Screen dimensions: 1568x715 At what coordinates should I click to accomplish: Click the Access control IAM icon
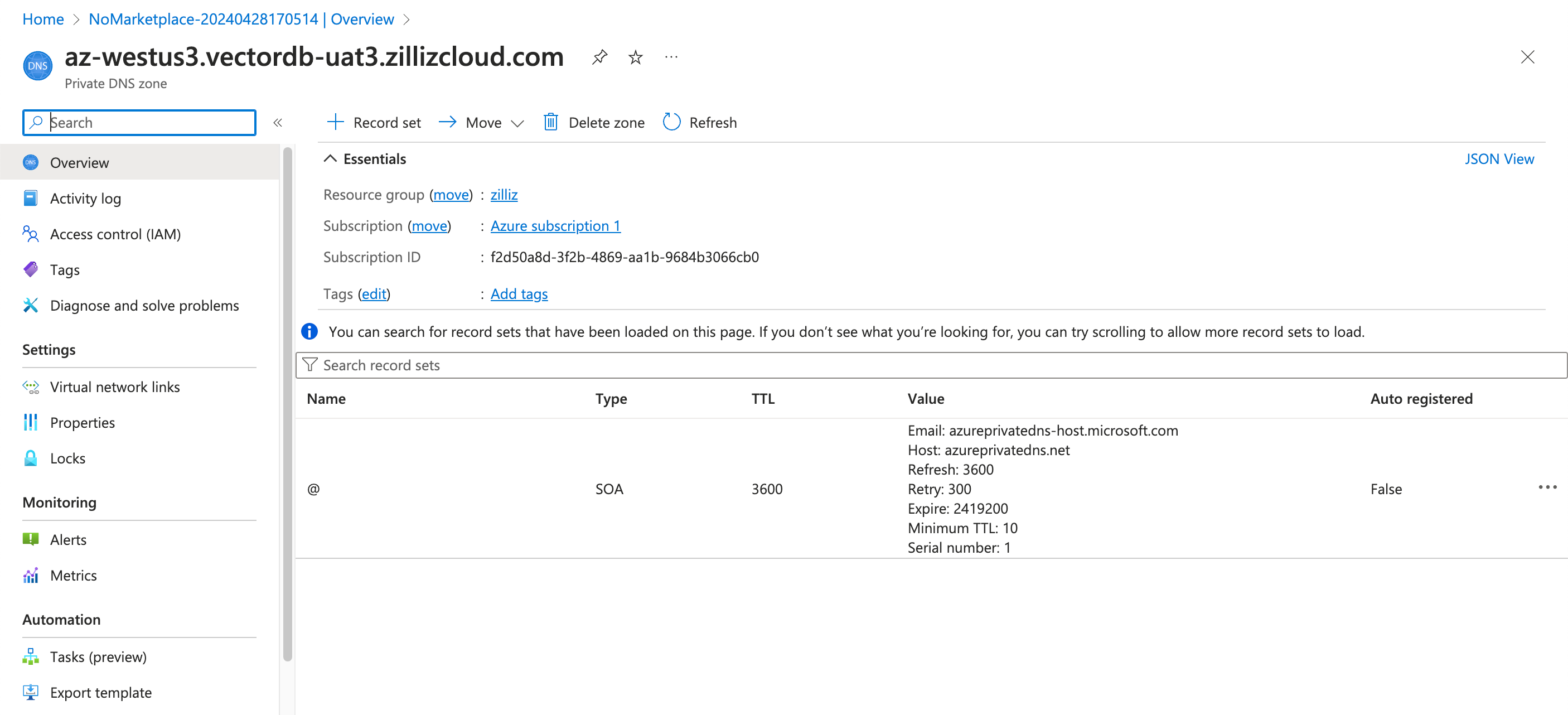pyautogui.click(x=33, y=234)
